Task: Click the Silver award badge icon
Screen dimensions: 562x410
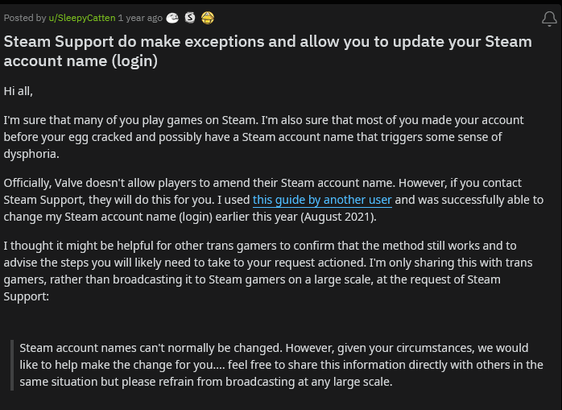Action: point(190,18)
